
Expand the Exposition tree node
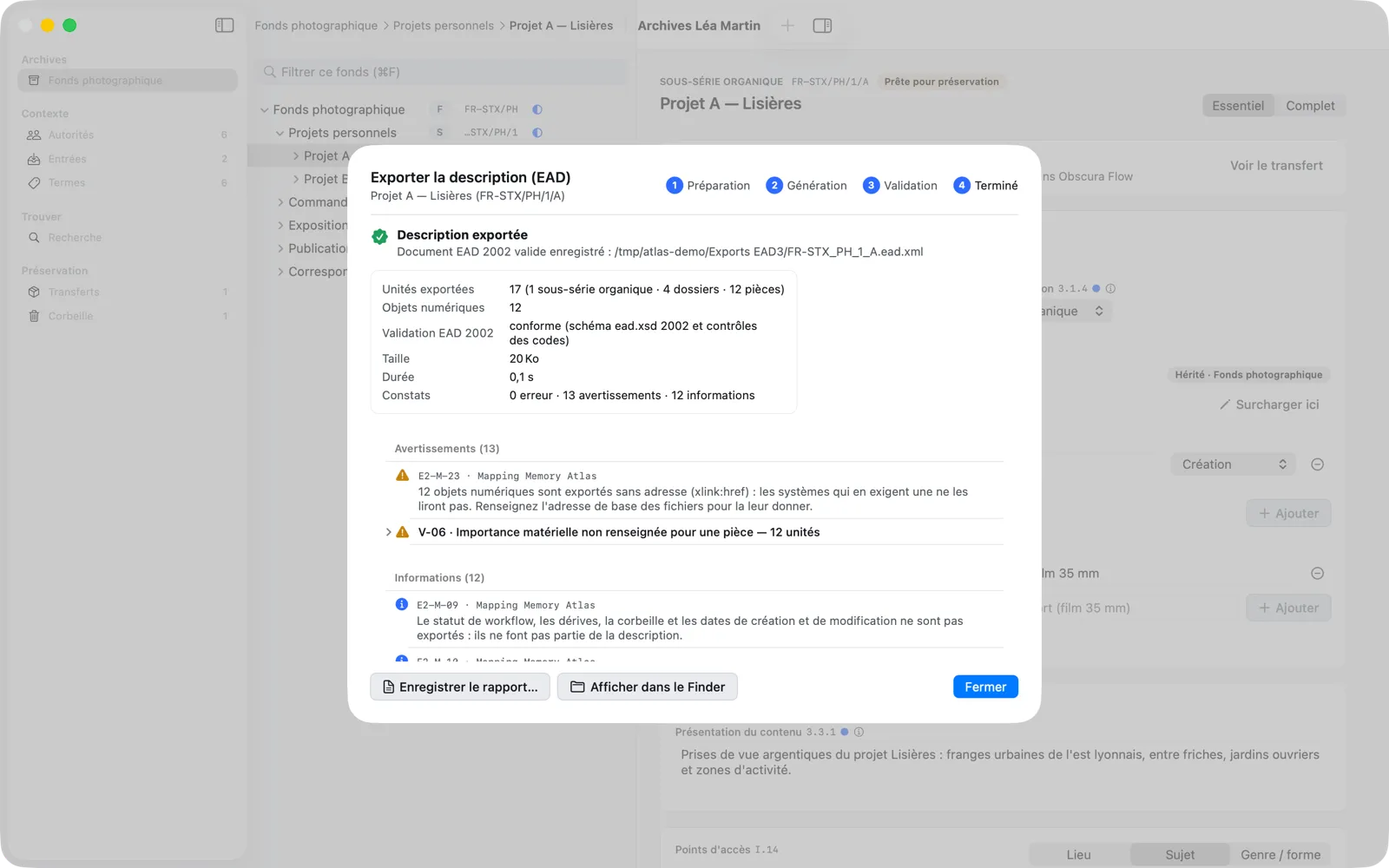280,226
